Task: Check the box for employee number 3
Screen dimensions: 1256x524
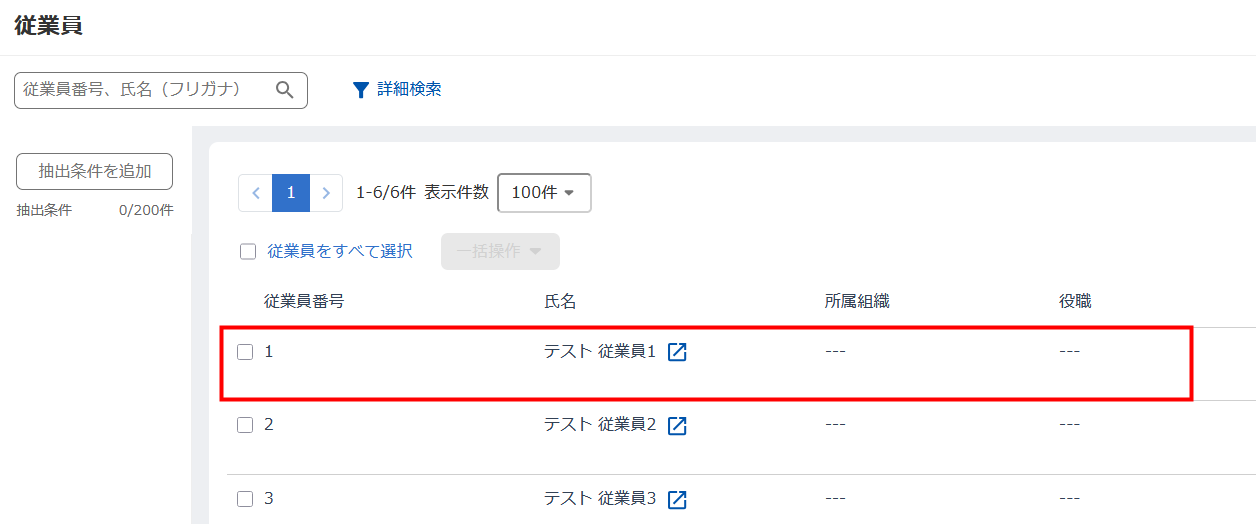Action: 245,499
